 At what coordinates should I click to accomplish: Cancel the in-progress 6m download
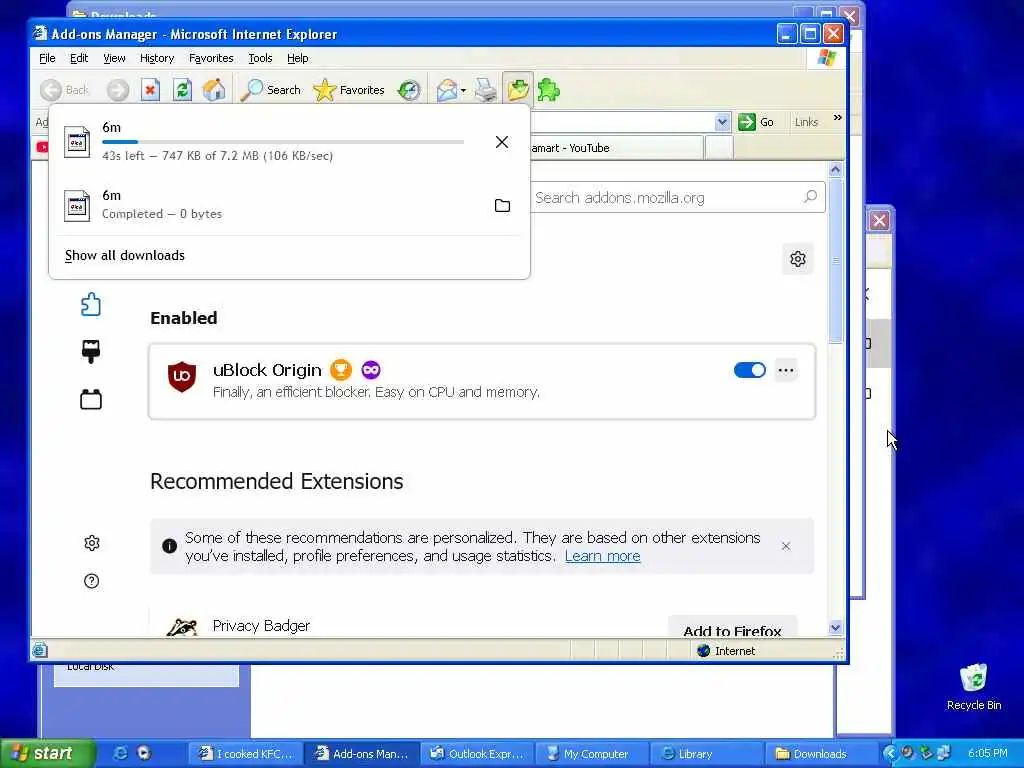click(502, 142)
